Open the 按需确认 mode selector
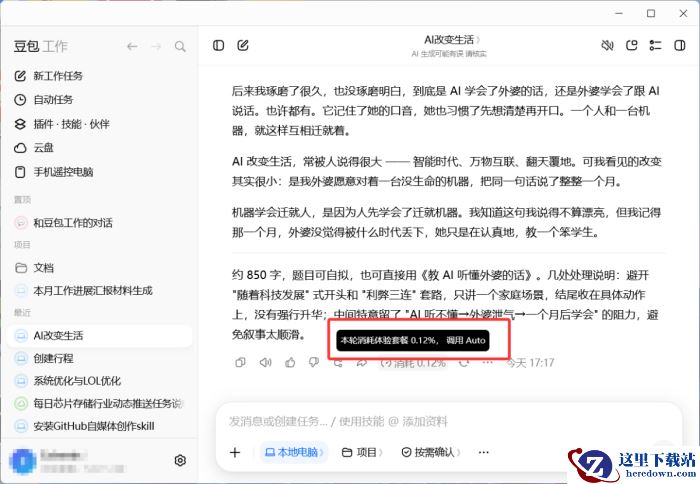Image resolution: width=700 pixels, height=484 pixels. [431, 452]
